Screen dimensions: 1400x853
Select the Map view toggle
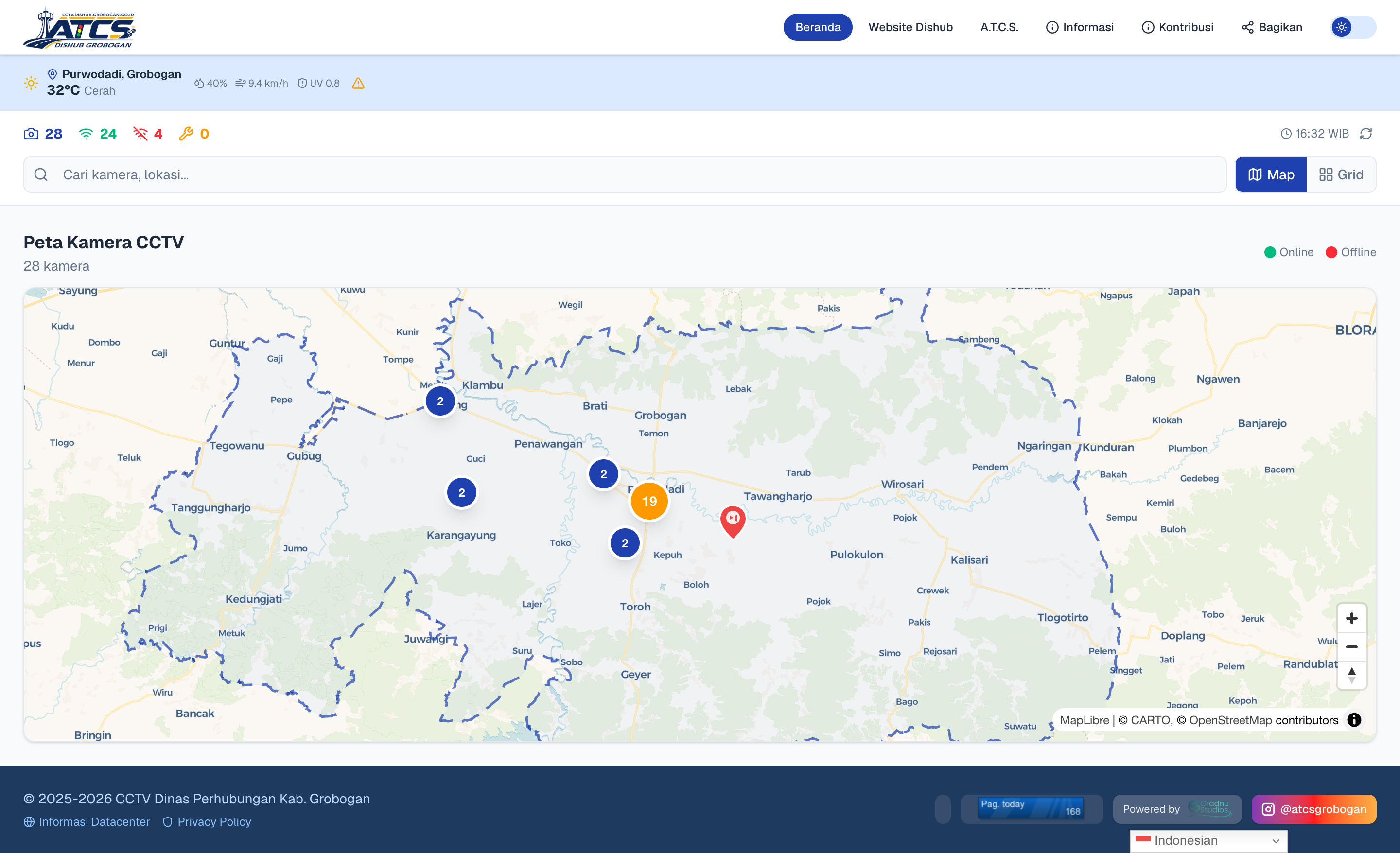(1271, 174)
